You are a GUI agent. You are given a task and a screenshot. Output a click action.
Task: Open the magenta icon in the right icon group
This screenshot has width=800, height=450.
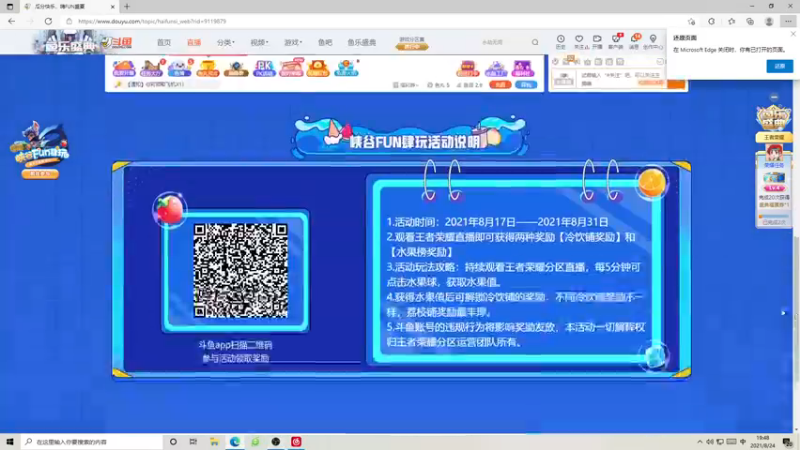pyautogui.click(x=522, y=68)
